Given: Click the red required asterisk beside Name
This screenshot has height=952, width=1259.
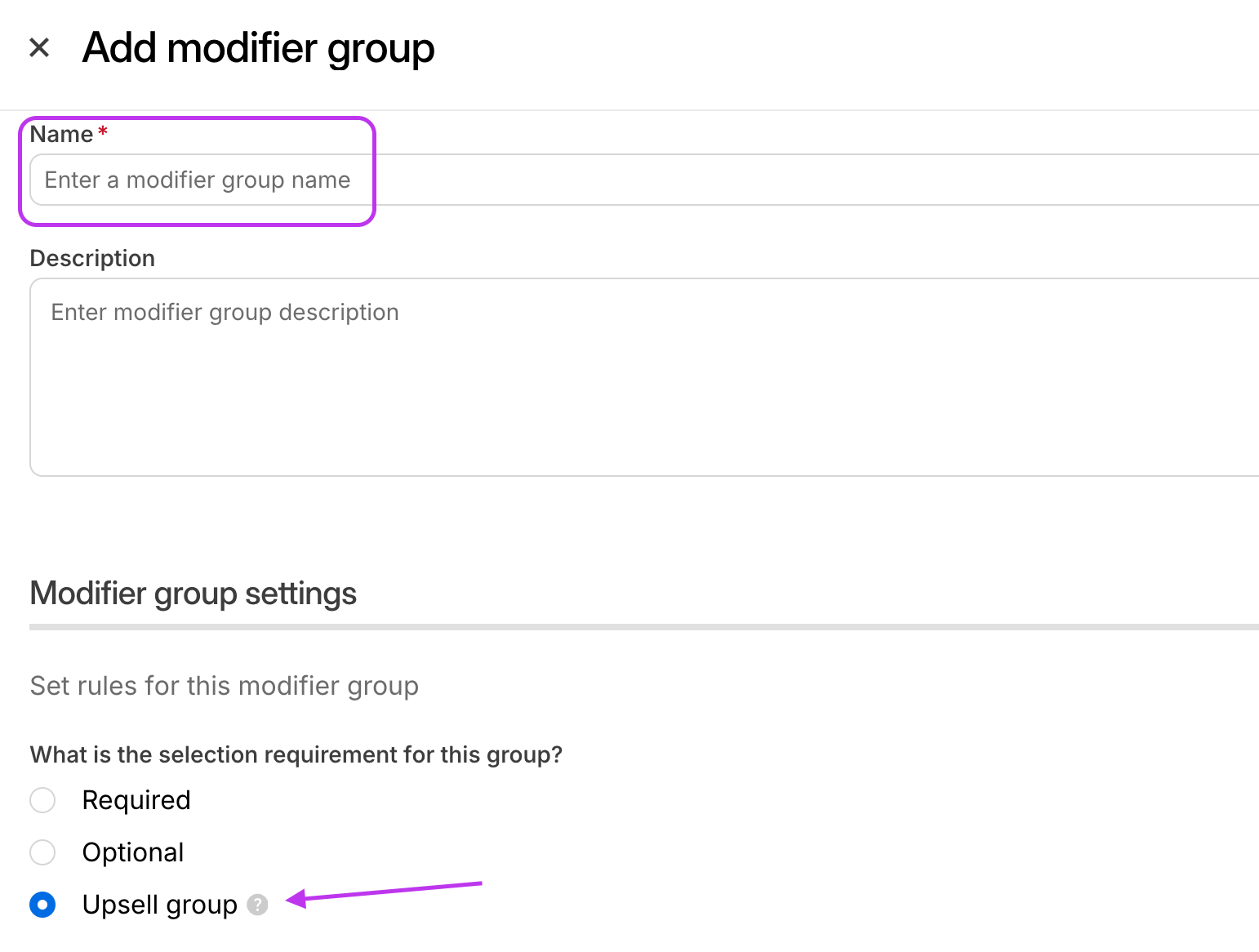Looking at the screenshot, I should 103,131.
